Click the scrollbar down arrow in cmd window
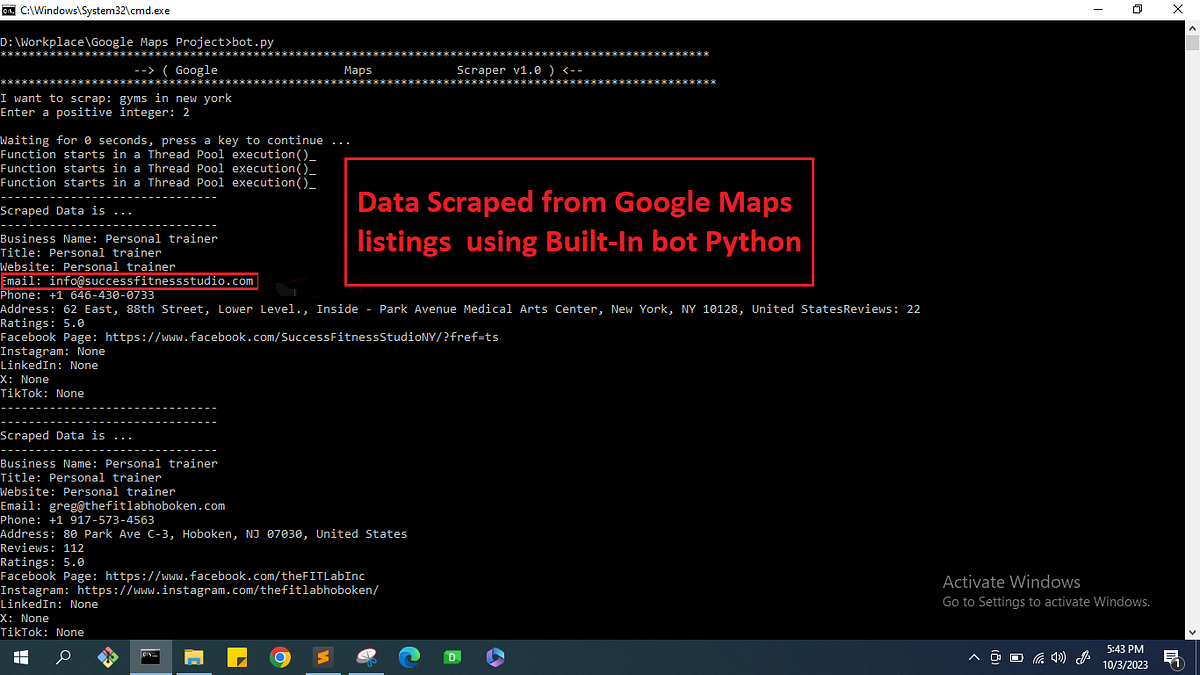Screen dimensions: 1200x675 click(x=1192, y=631)
